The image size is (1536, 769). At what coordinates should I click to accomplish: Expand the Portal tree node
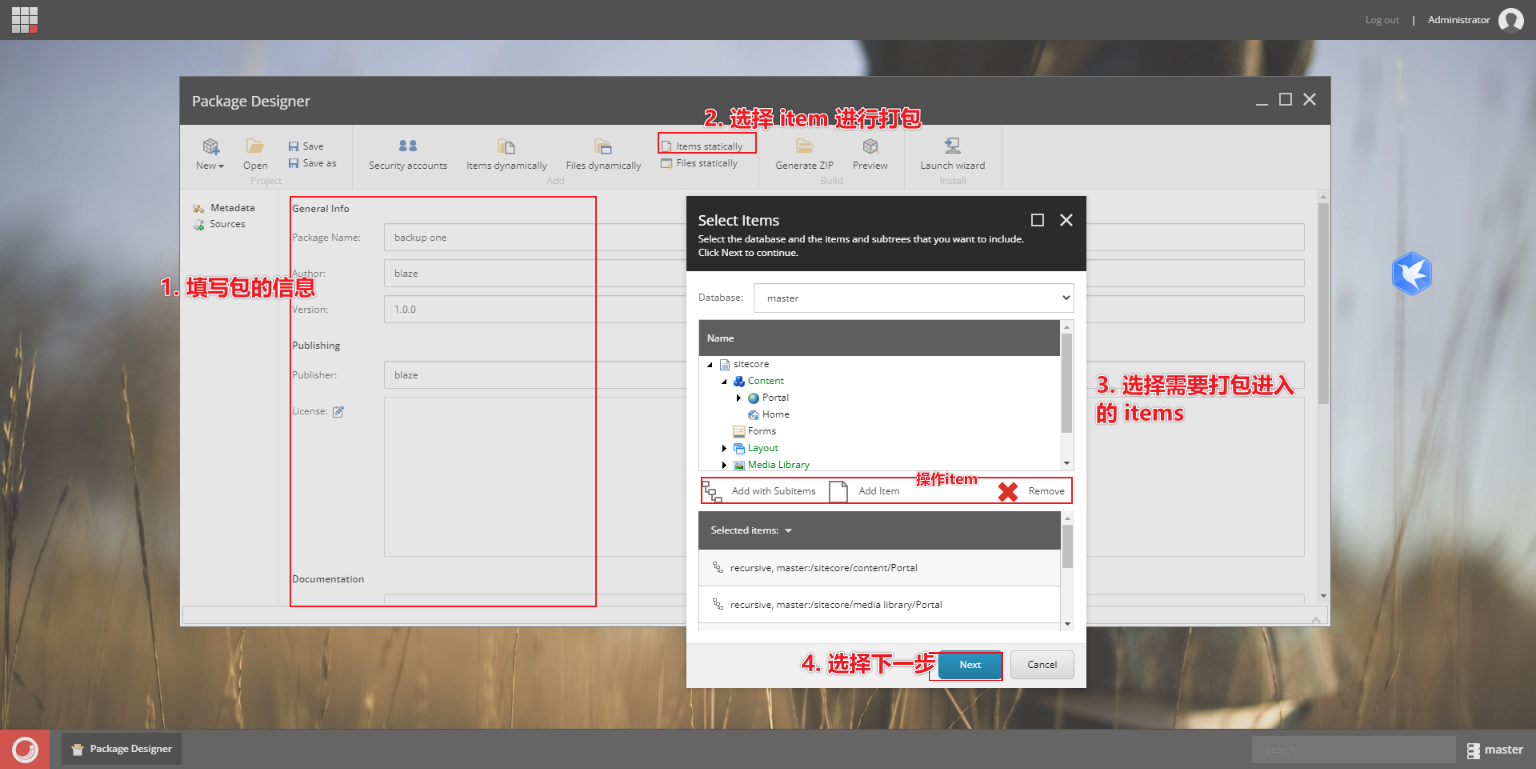point(739,398)
